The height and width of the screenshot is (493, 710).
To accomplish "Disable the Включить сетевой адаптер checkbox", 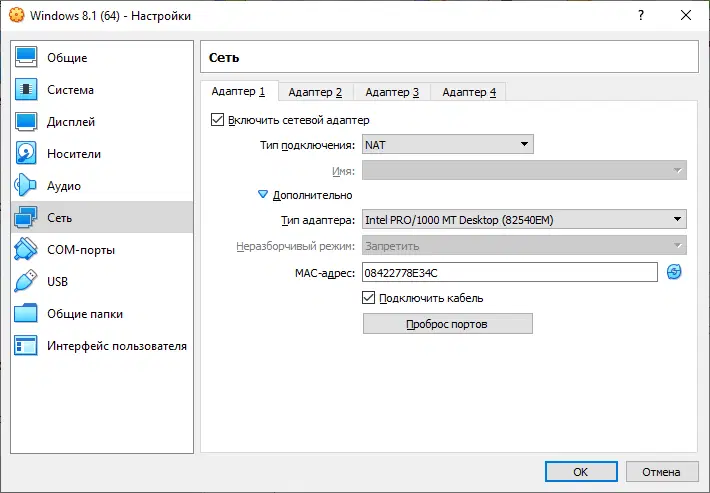I will coord(218,120).
